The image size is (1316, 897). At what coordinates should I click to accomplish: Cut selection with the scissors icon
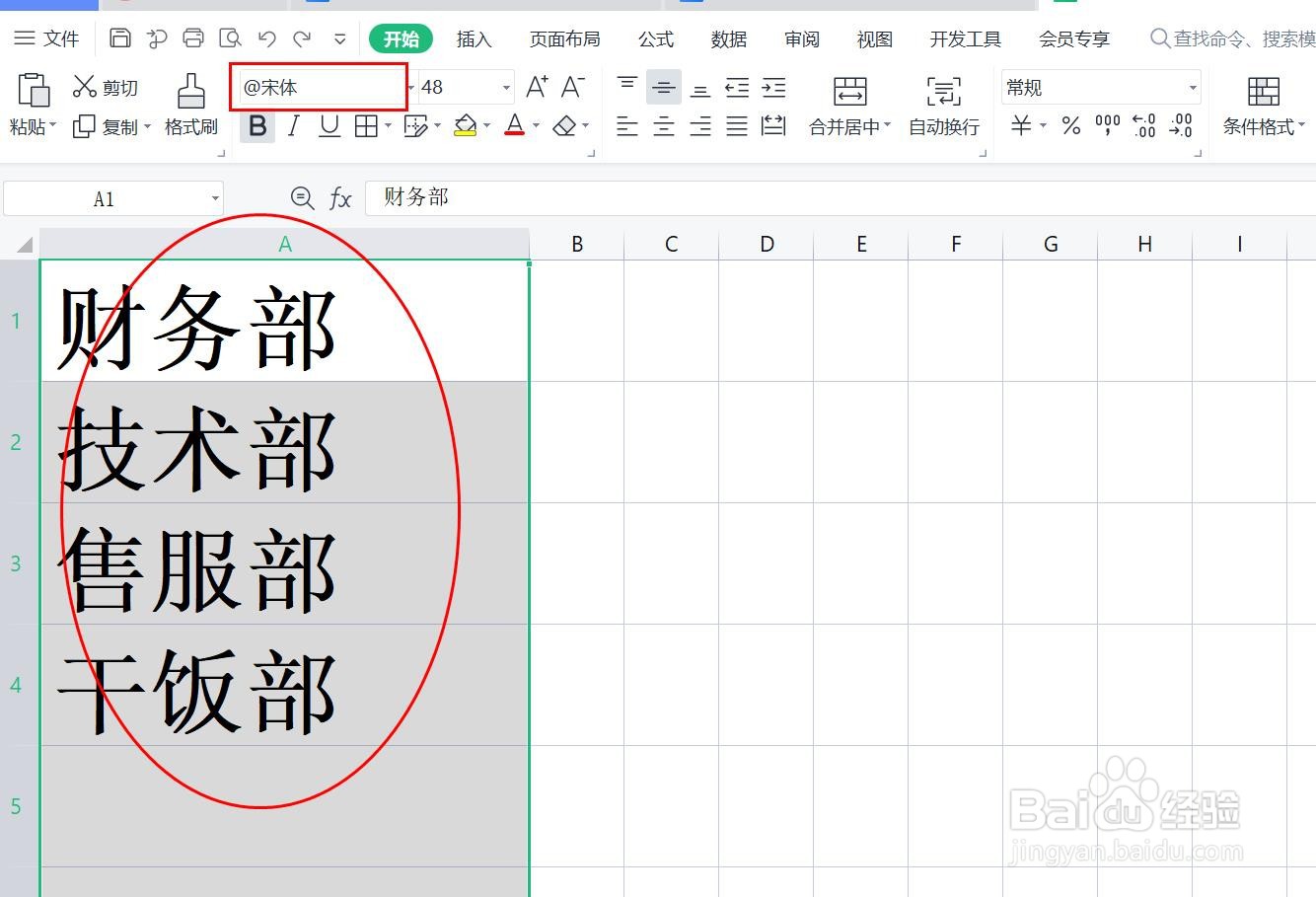(x=85, y=88)
